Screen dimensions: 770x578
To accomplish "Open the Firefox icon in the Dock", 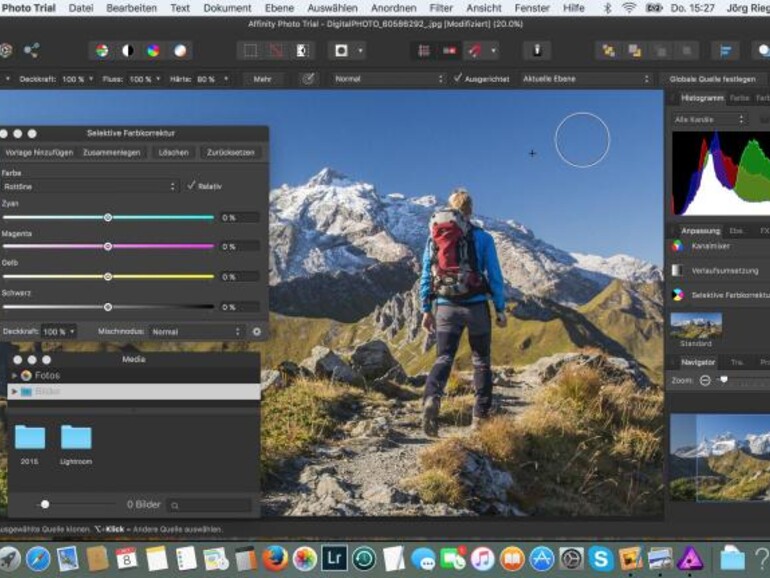I will (x=276, y=558).
